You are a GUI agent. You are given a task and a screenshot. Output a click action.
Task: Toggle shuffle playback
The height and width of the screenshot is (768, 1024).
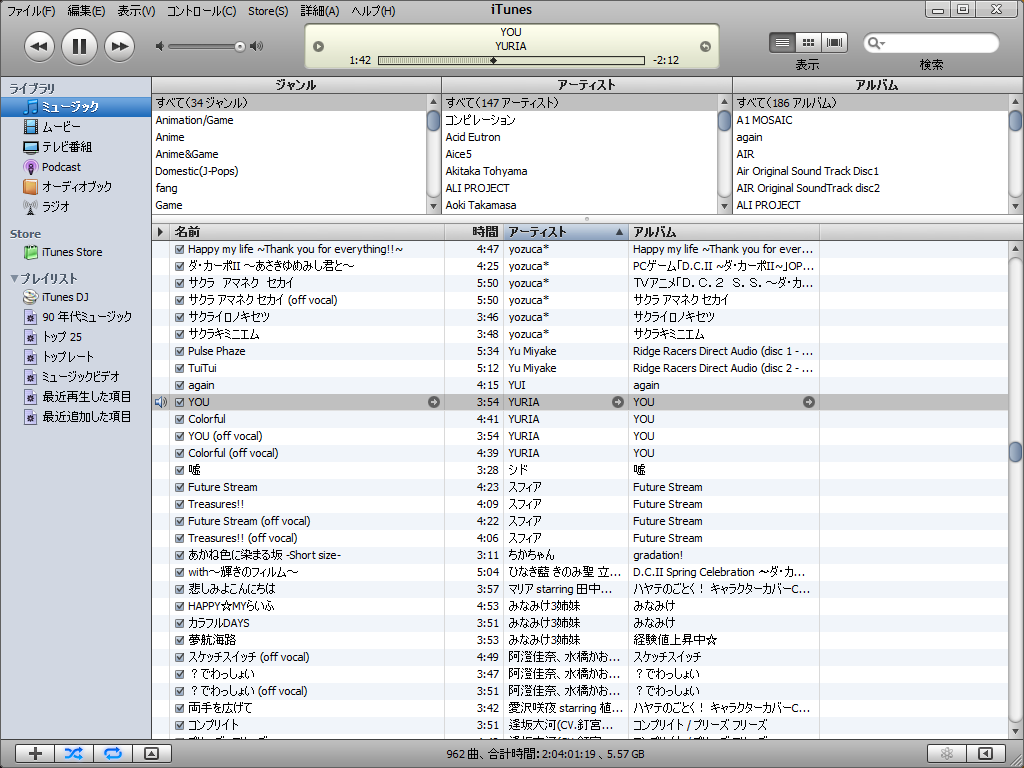tap(74, 754)
